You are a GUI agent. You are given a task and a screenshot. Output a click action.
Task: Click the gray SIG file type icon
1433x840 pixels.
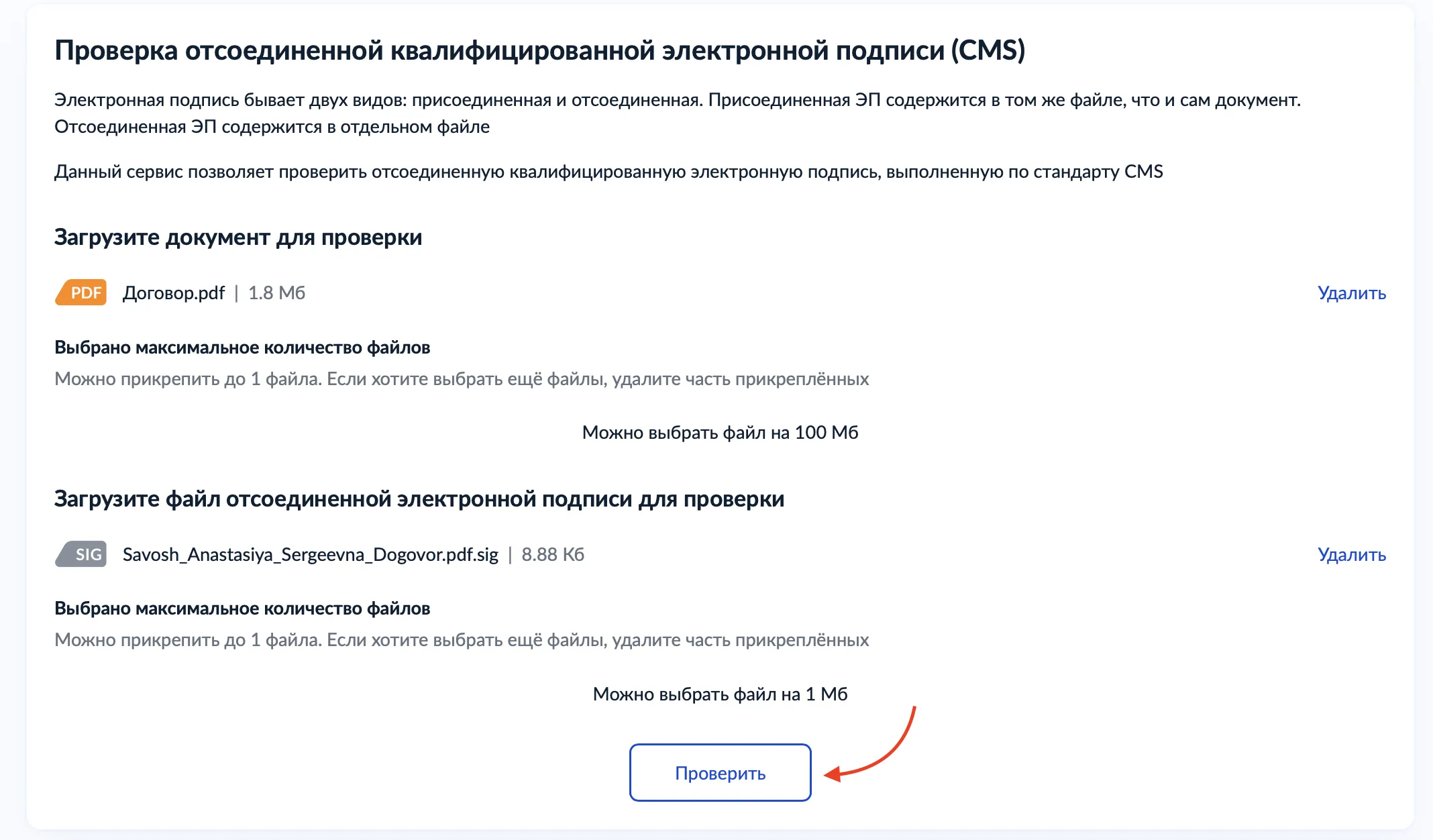pyautogui.click(x=81, y=554)
